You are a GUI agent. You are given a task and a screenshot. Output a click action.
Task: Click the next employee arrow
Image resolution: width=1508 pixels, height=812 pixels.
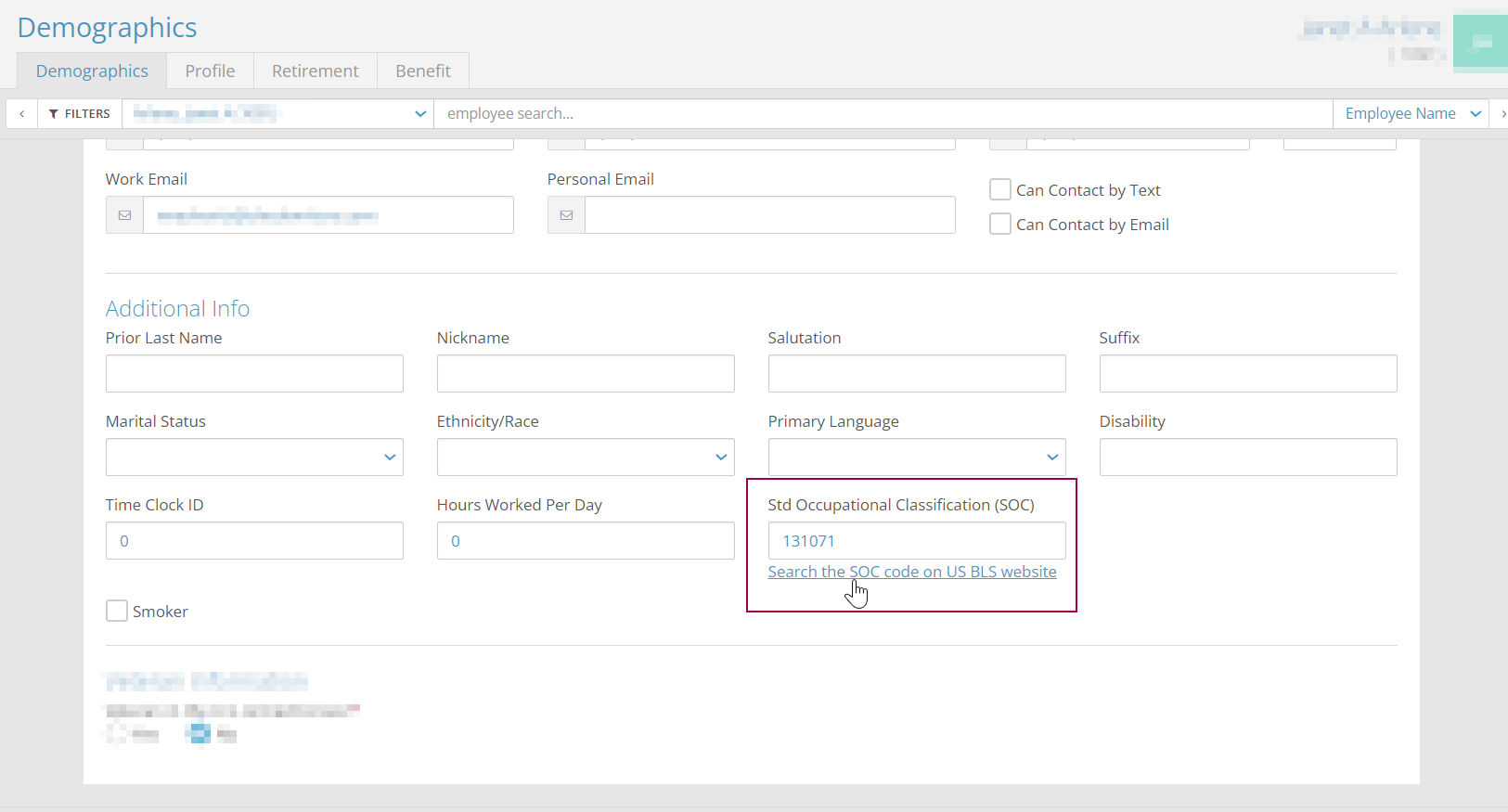(x=1502, y=114)
